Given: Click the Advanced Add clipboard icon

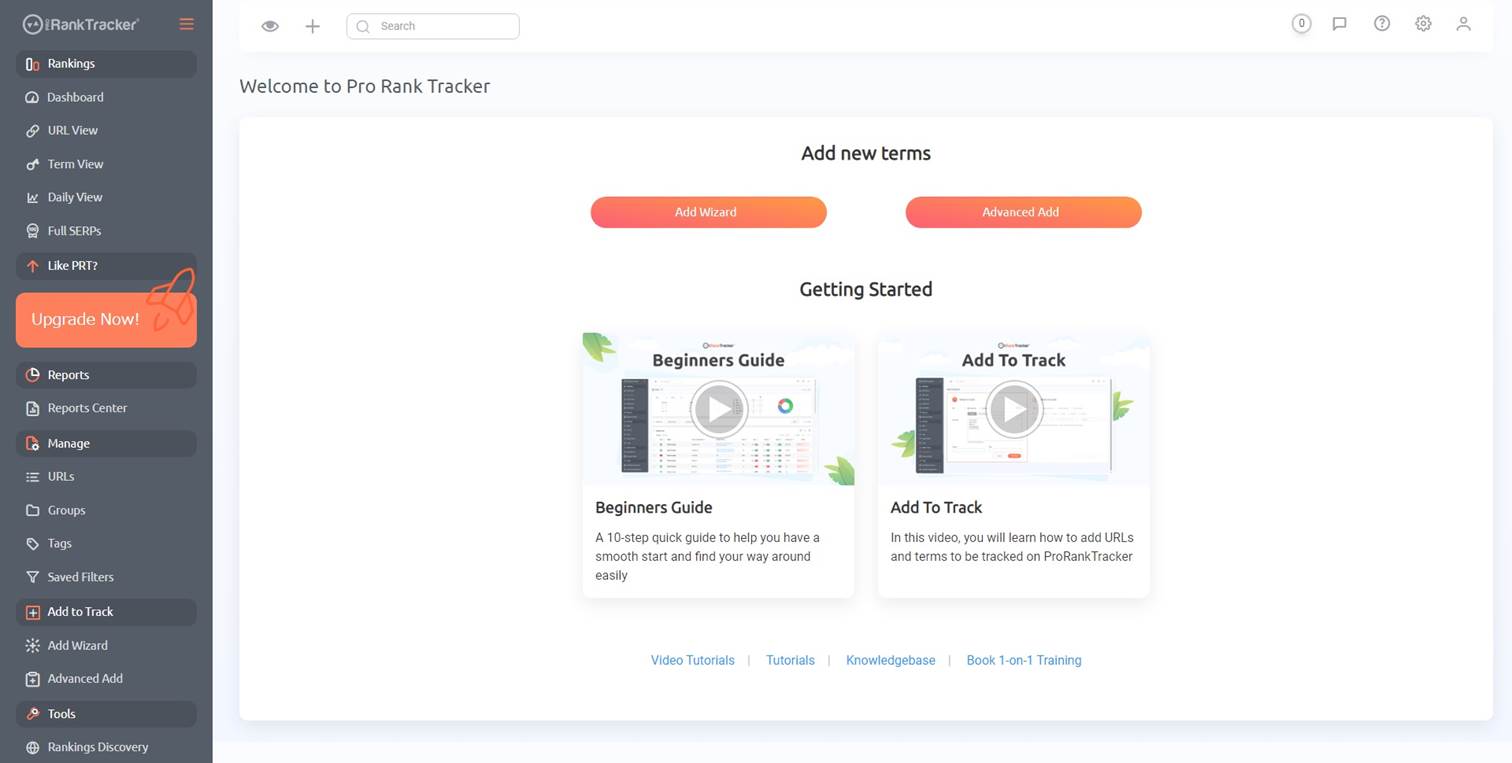Looking at the screenshot, I should [33, 679].
